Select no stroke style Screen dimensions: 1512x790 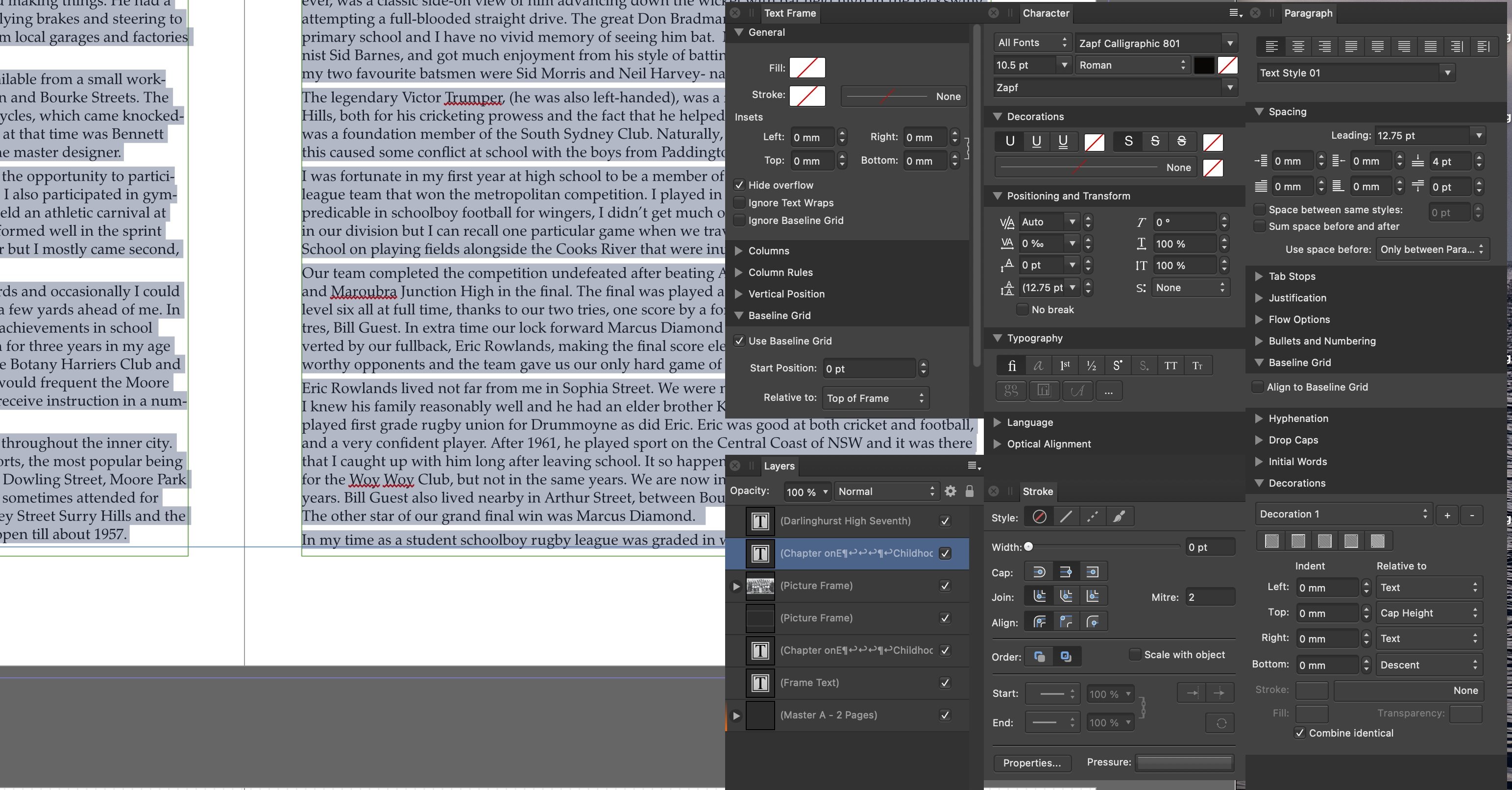[1039, 517]
